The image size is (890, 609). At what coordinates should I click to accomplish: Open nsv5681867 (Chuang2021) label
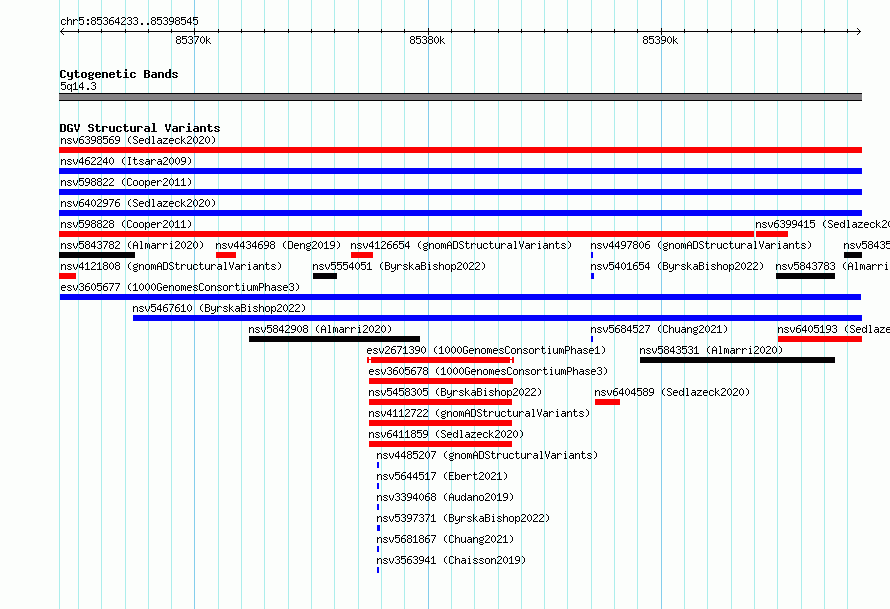(x=445, y=539)
